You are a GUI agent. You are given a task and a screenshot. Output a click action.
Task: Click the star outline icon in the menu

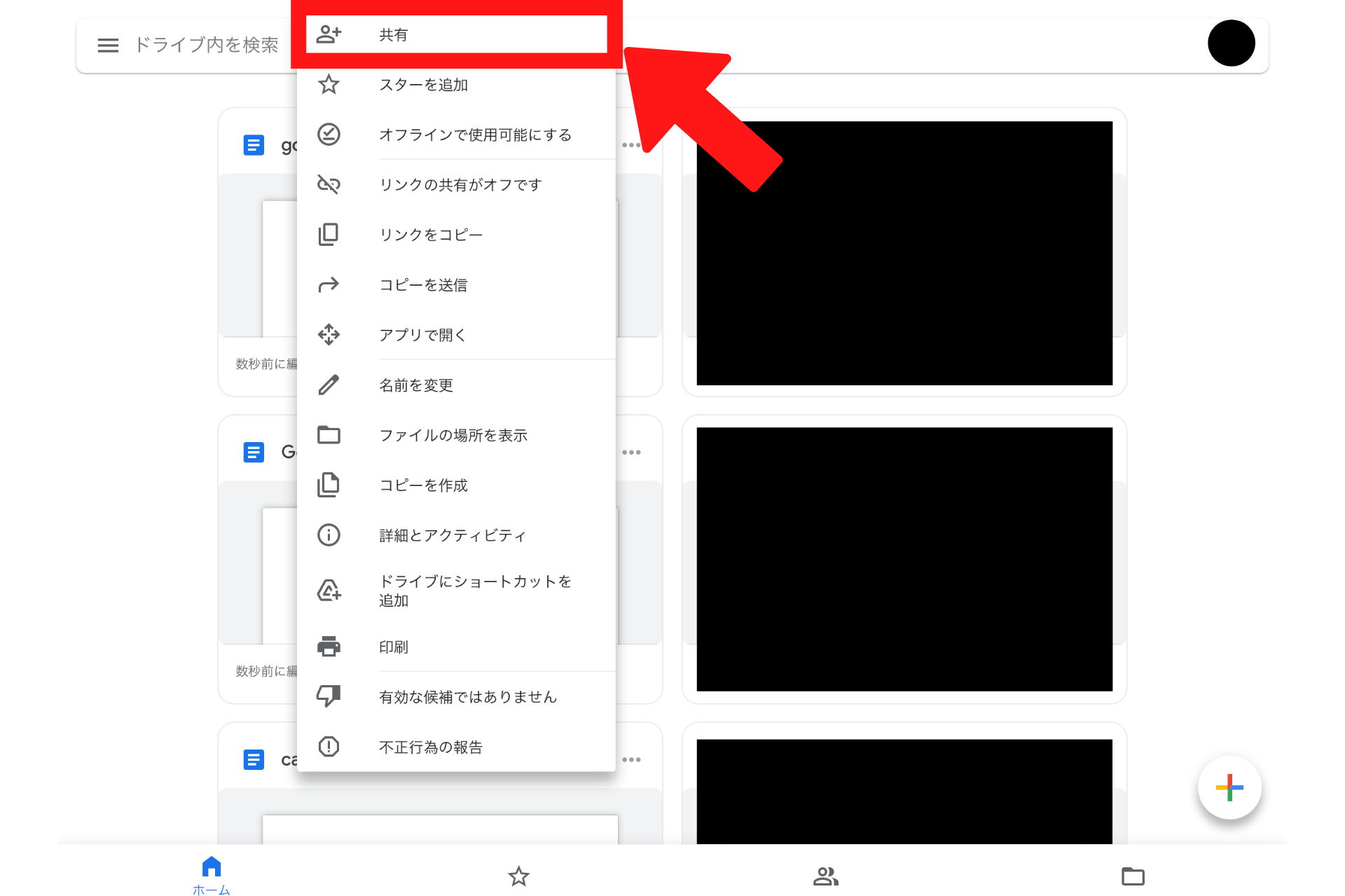(329, 85)
